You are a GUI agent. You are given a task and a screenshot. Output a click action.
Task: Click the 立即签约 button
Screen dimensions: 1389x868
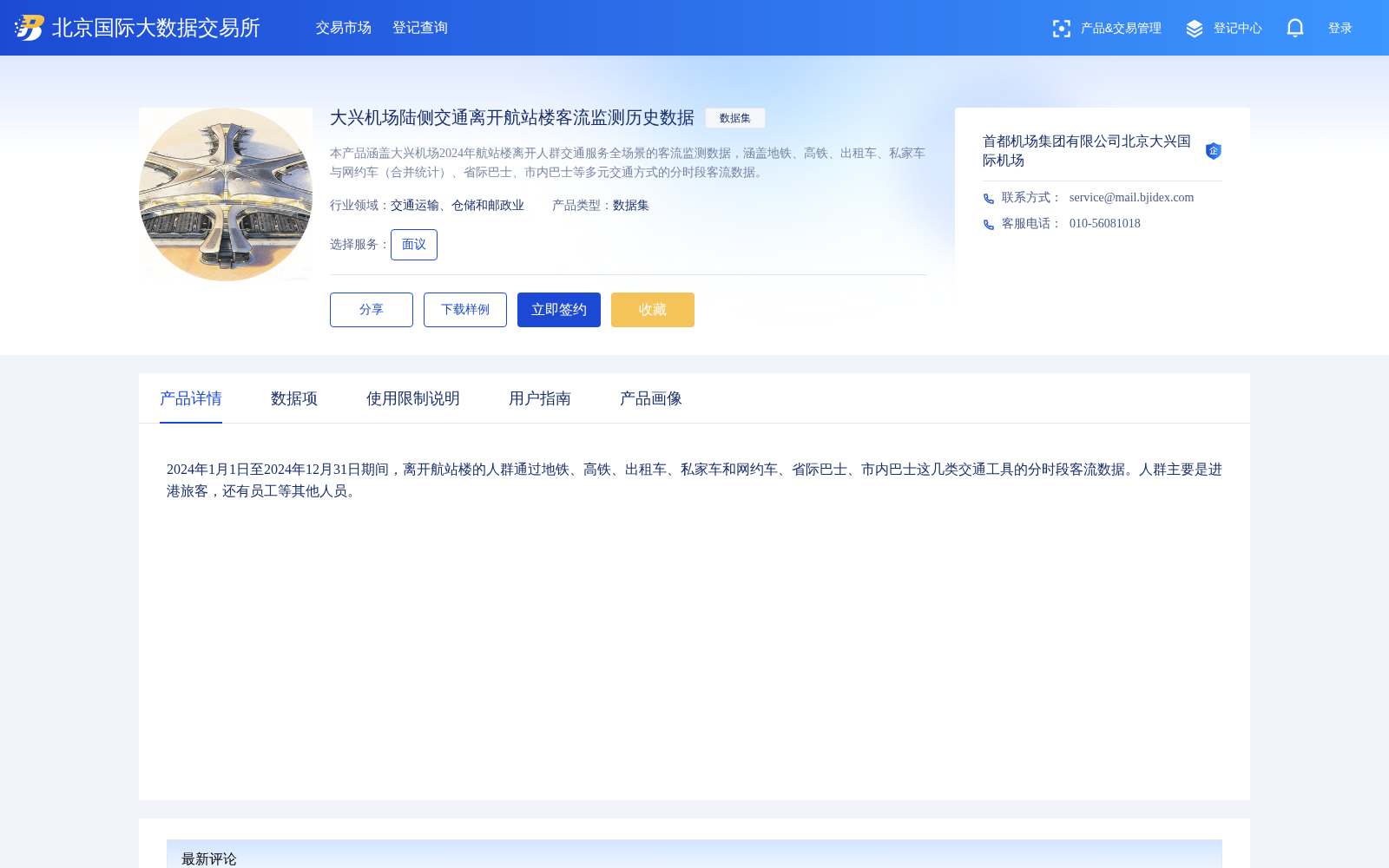click(559, 310)
